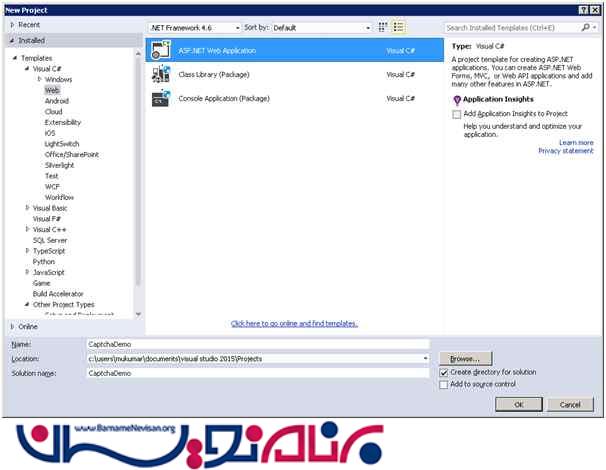The image size is (606, 470).
Task: Select the LightSwitch template category
Action: [62, 144]
